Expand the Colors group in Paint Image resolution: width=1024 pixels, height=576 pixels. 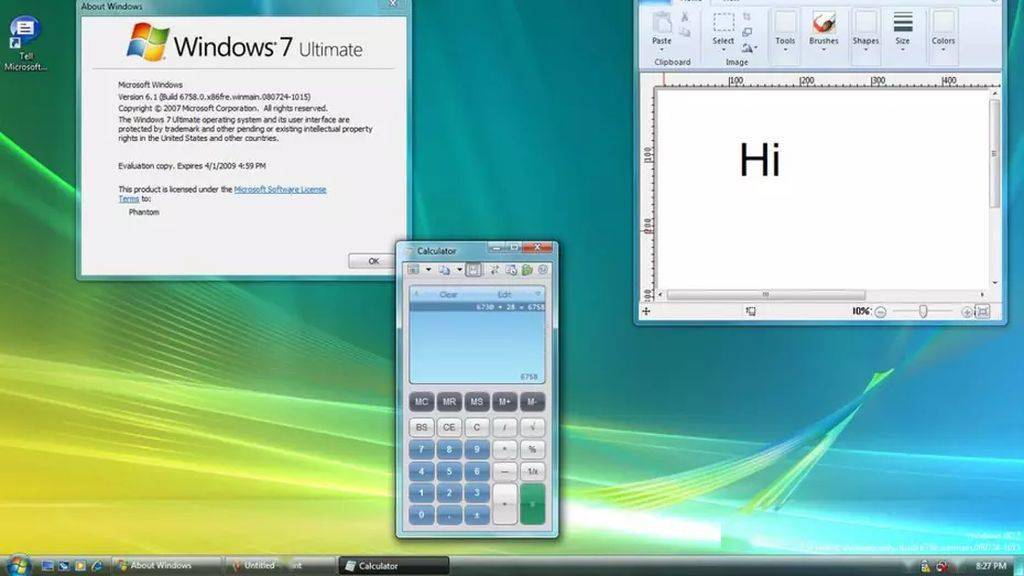pos(943,36)
